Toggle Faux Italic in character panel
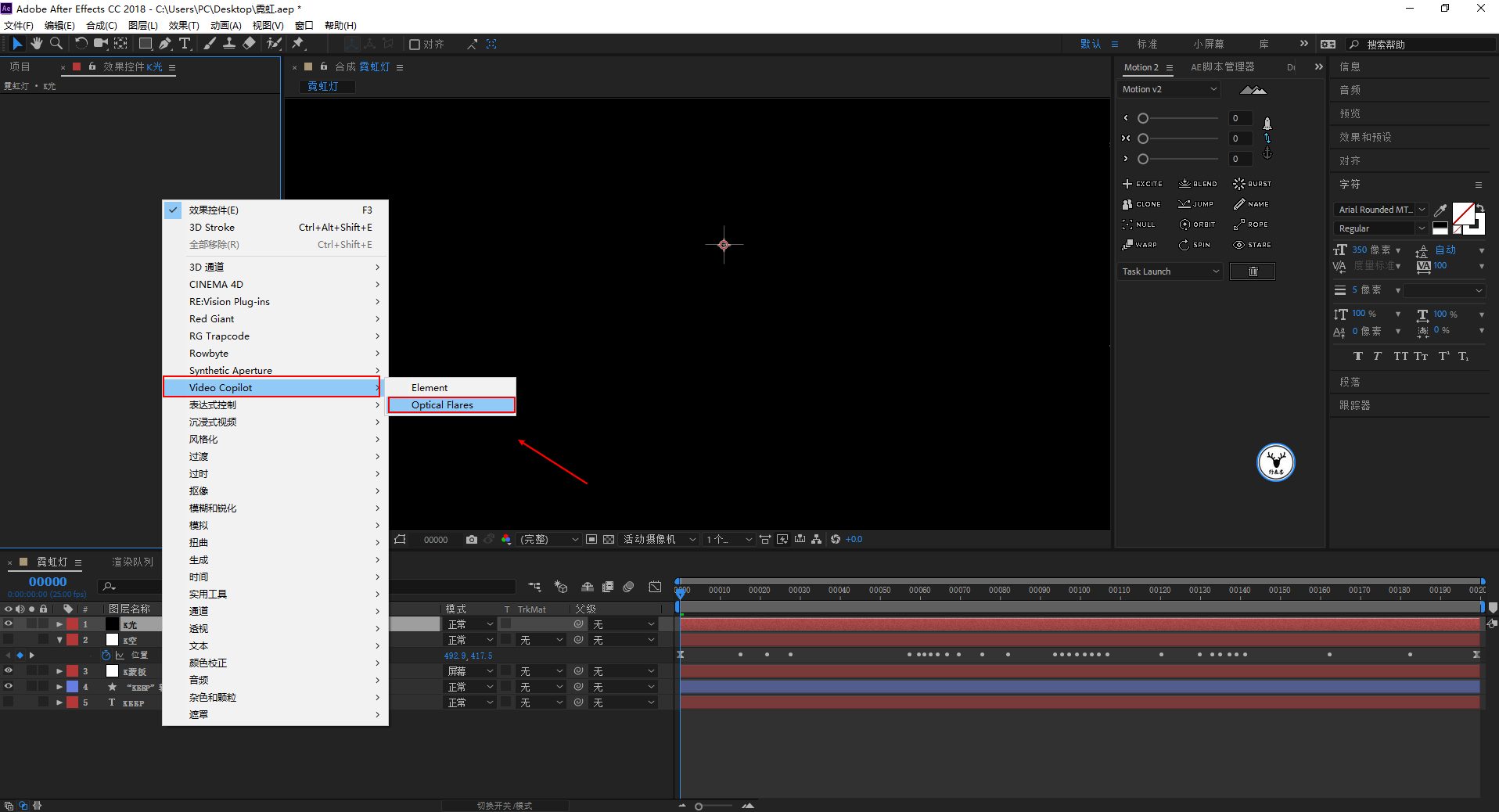This screenshot has height=812, width=1499. click(x=1378, y=356)
